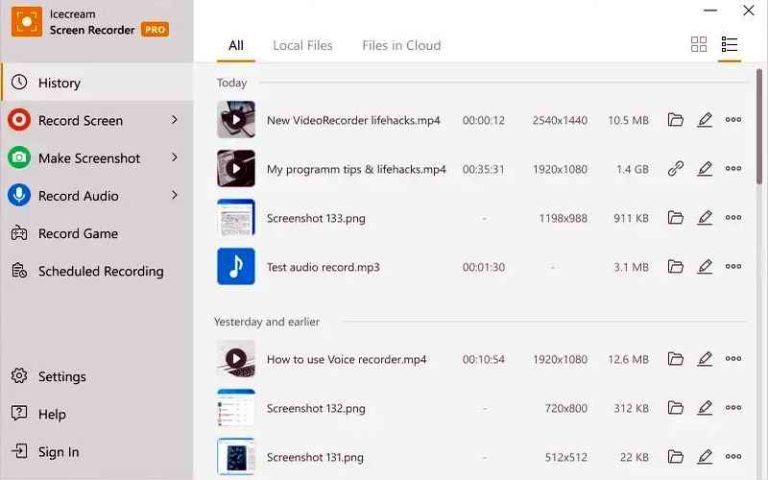This screenshot has height=480, width=768.
Task: Switch to Local Files tab
Action: click(302, 45)
